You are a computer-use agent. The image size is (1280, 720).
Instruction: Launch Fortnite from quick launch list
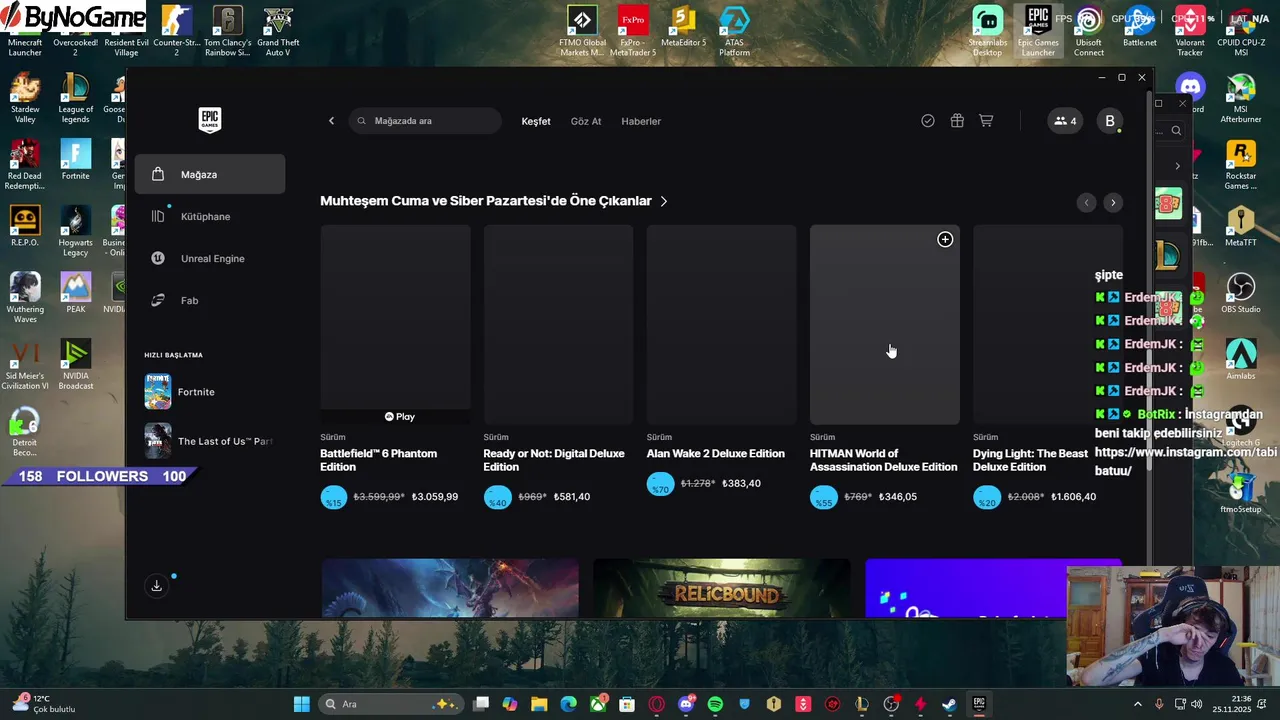tap(208, 392)
